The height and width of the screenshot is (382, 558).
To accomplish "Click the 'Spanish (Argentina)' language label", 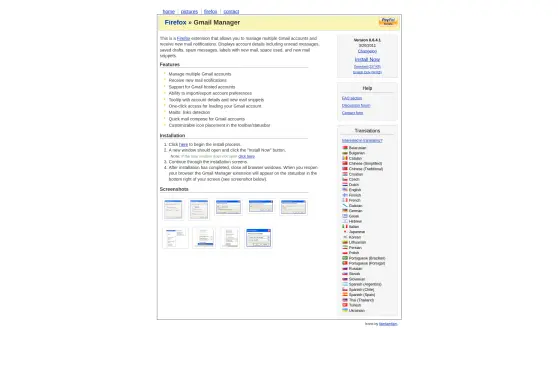I will pyautogui.click(x=365, y=284).
